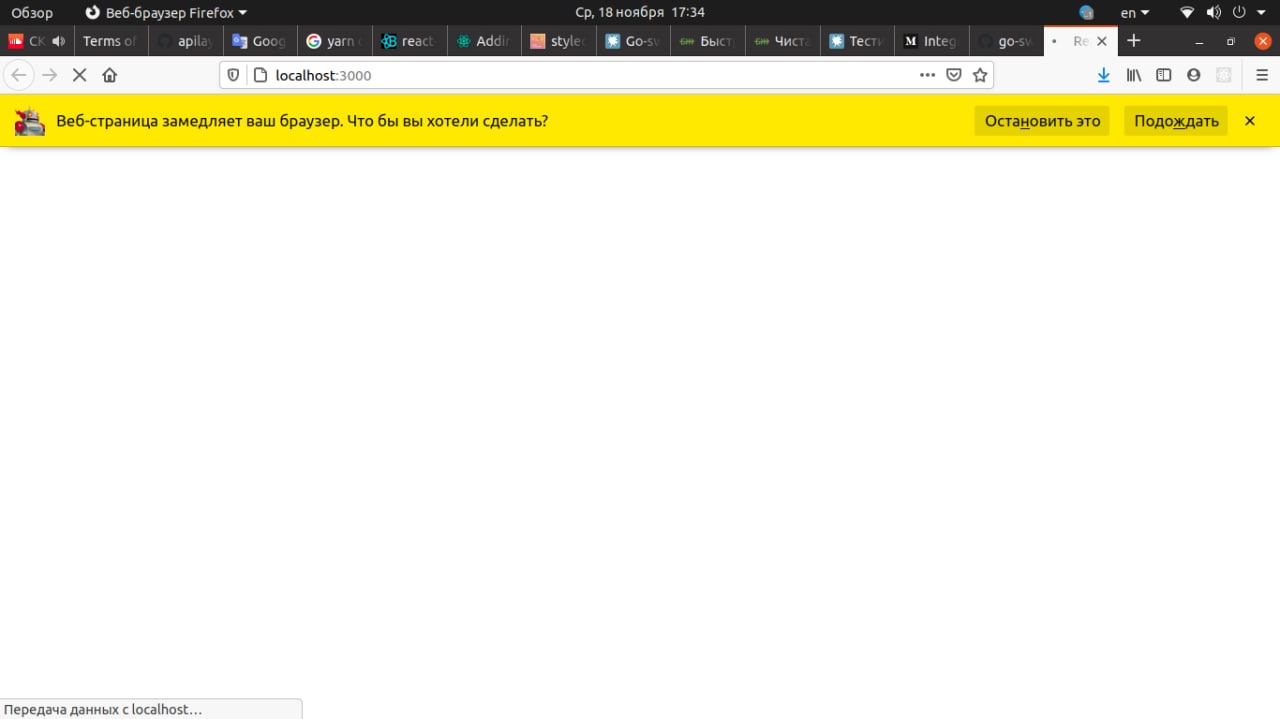Viewport: 1280px width, 719px height.
Task: Switch to the Google Translate tab
Action: 260,41
